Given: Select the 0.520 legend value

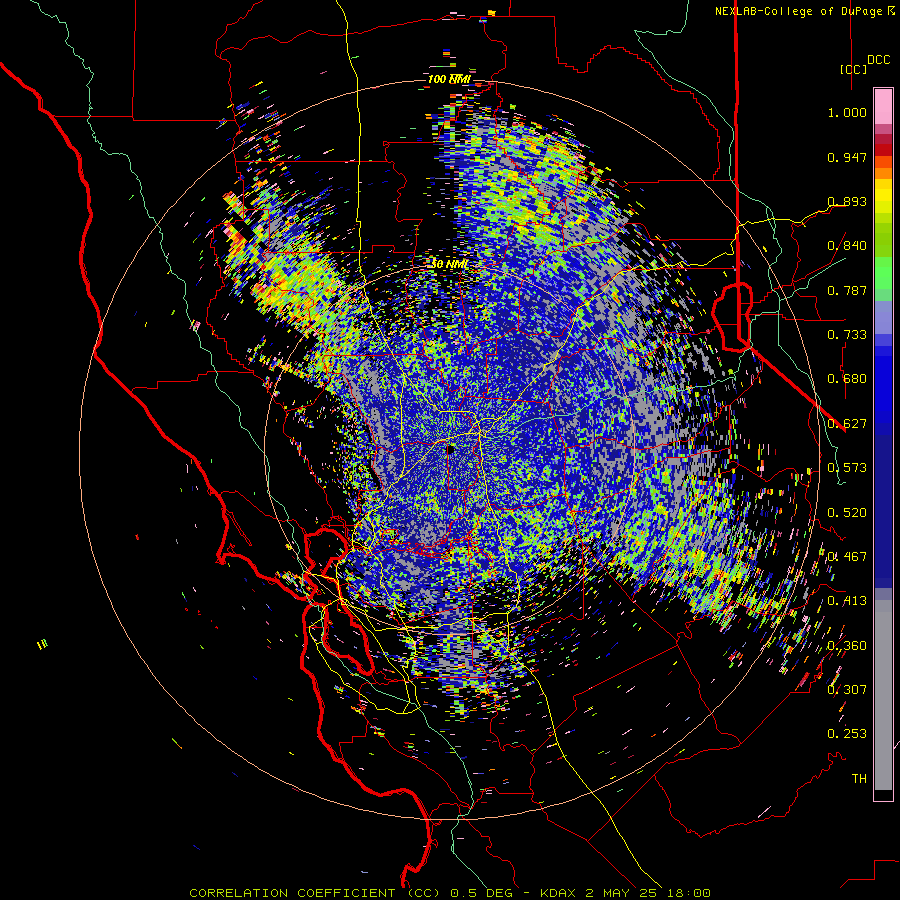Looking at the screenshot, I should (847, 513).
